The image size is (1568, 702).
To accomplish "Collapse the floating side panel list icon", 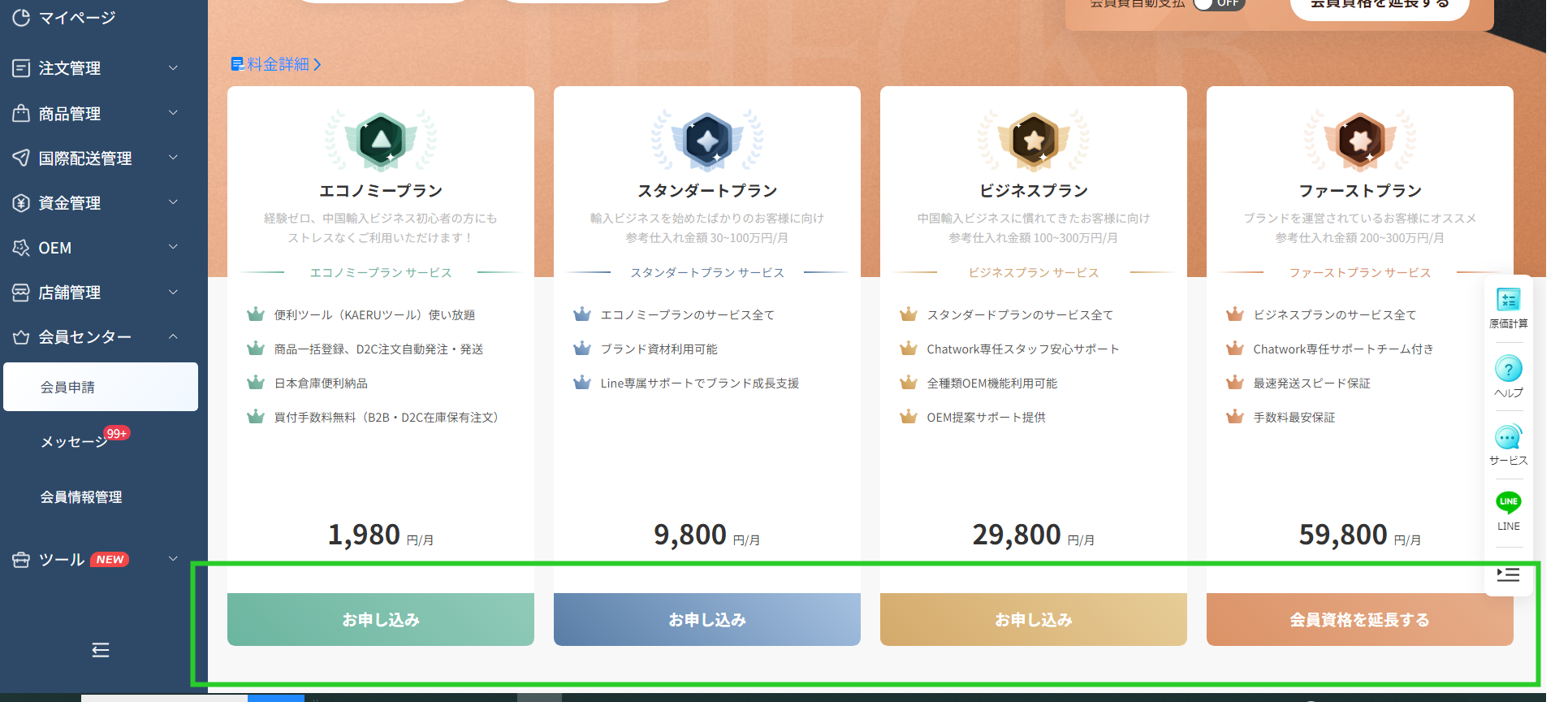I will tap(1508, 574).
